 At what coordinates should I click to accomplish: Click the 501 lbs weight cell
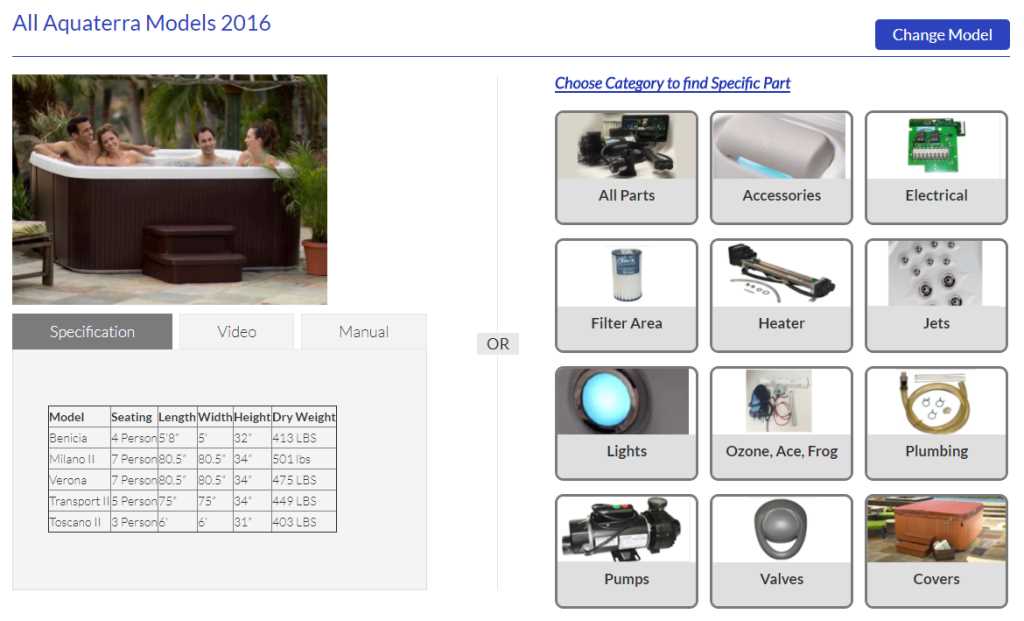(304, 459)
